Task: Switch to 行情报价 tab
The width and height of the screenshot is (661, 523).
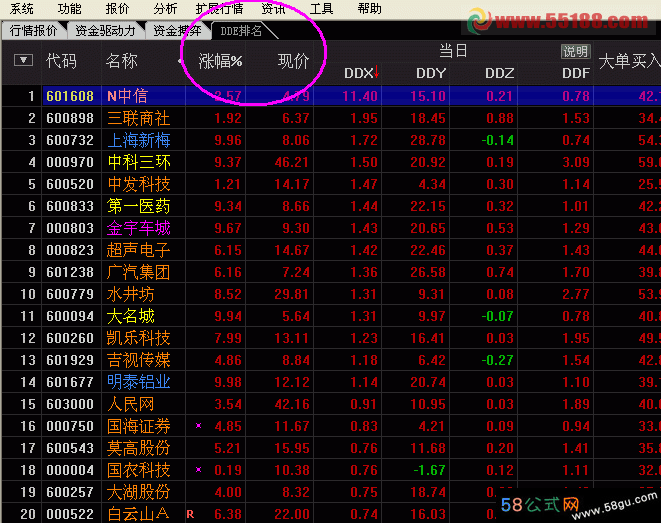Action: pyautogui.click(x=34, y=30)
